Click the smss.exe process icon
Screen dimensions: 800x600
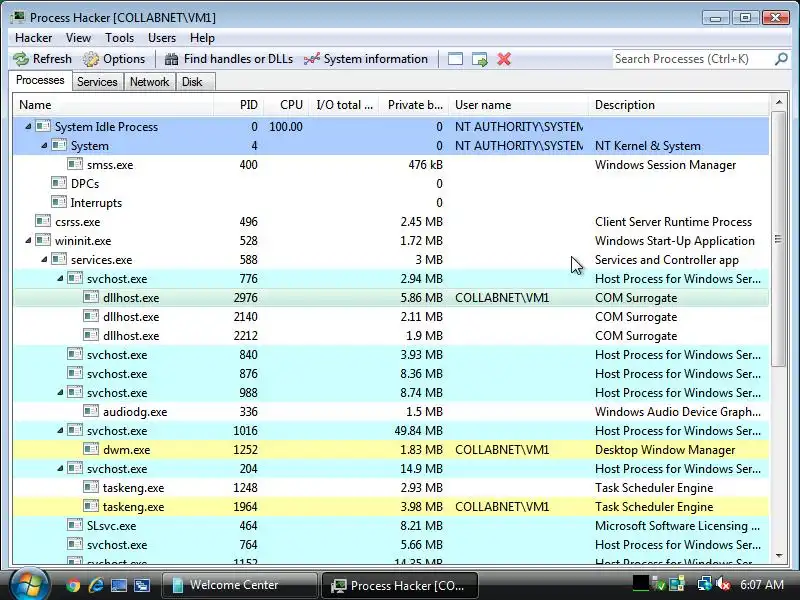coord(75,164)
